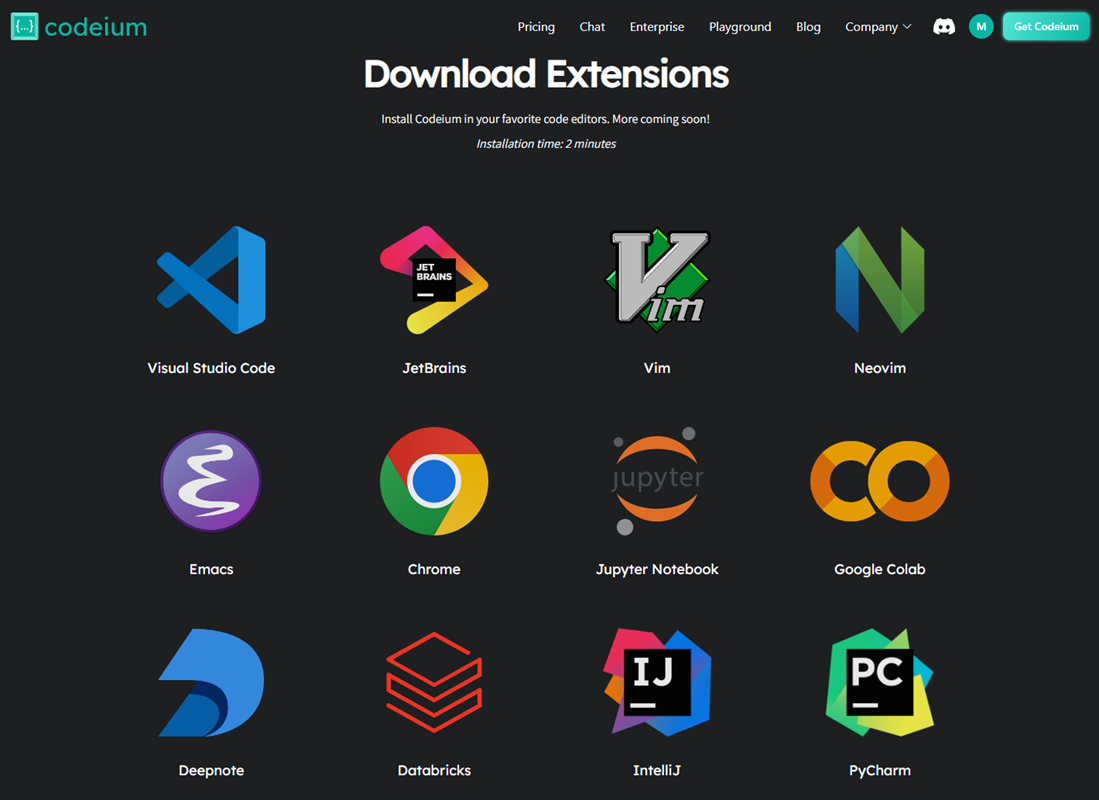The height and width of the screenshot is (800, 1099).
Task: Click the IntelliJ text label
Action: click(x=657, y=771)
